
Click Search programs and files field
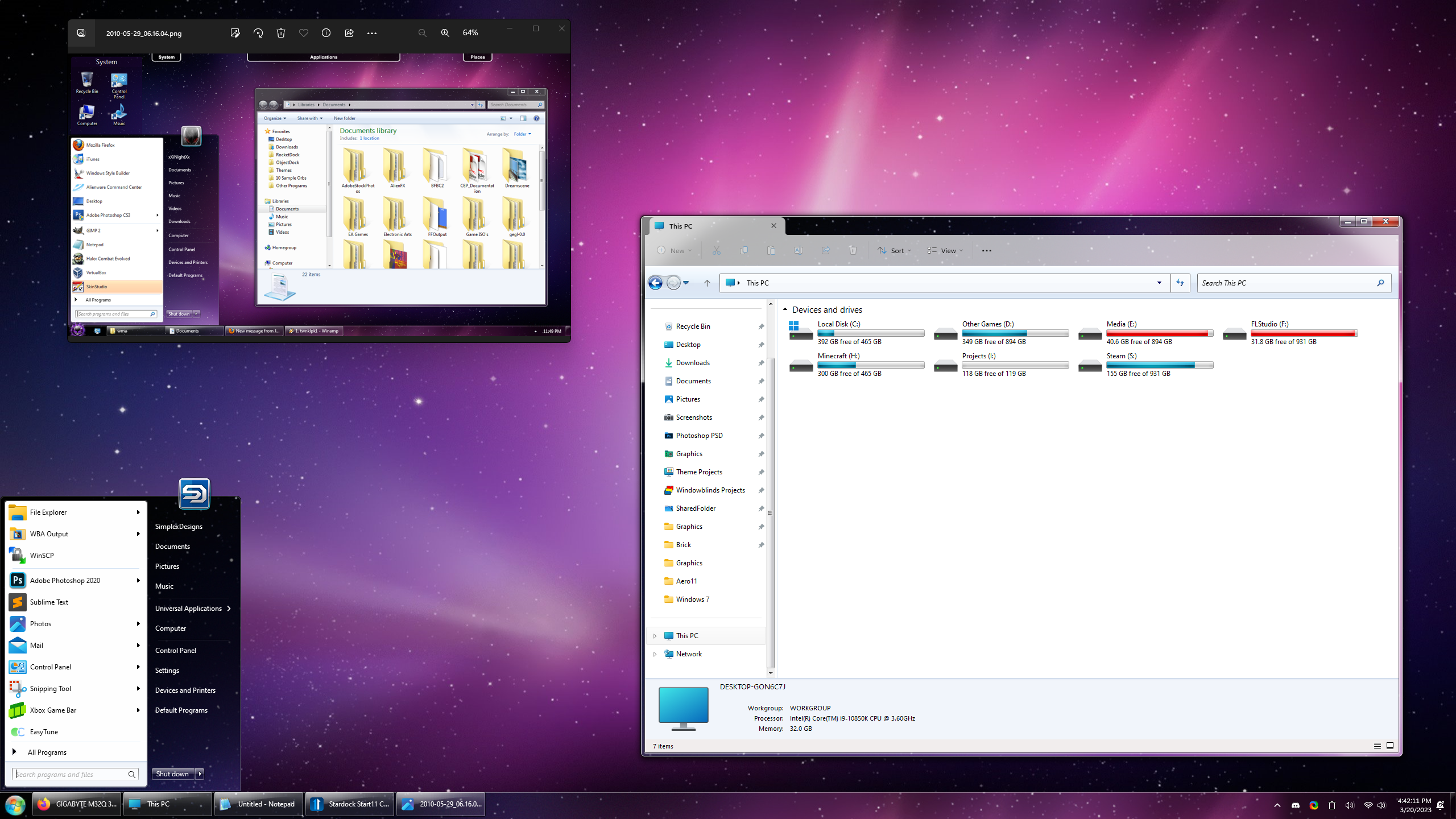click(x=75, y=774)
